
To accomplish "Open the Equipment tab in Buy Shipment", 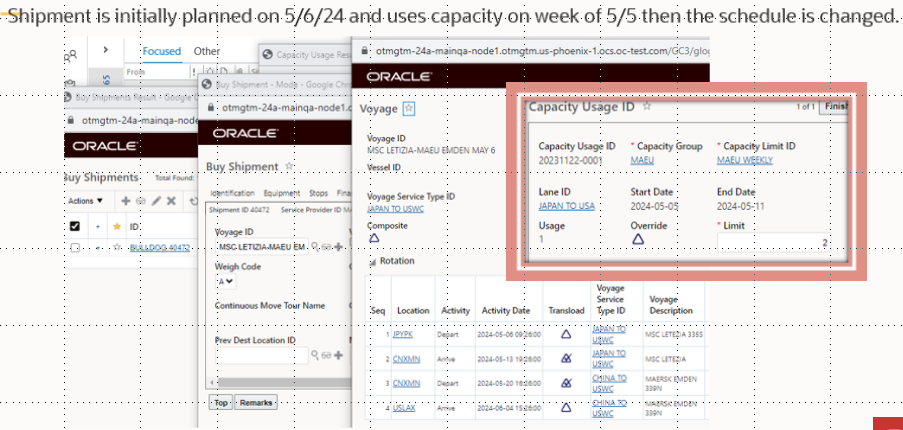I will click(282, 193).
